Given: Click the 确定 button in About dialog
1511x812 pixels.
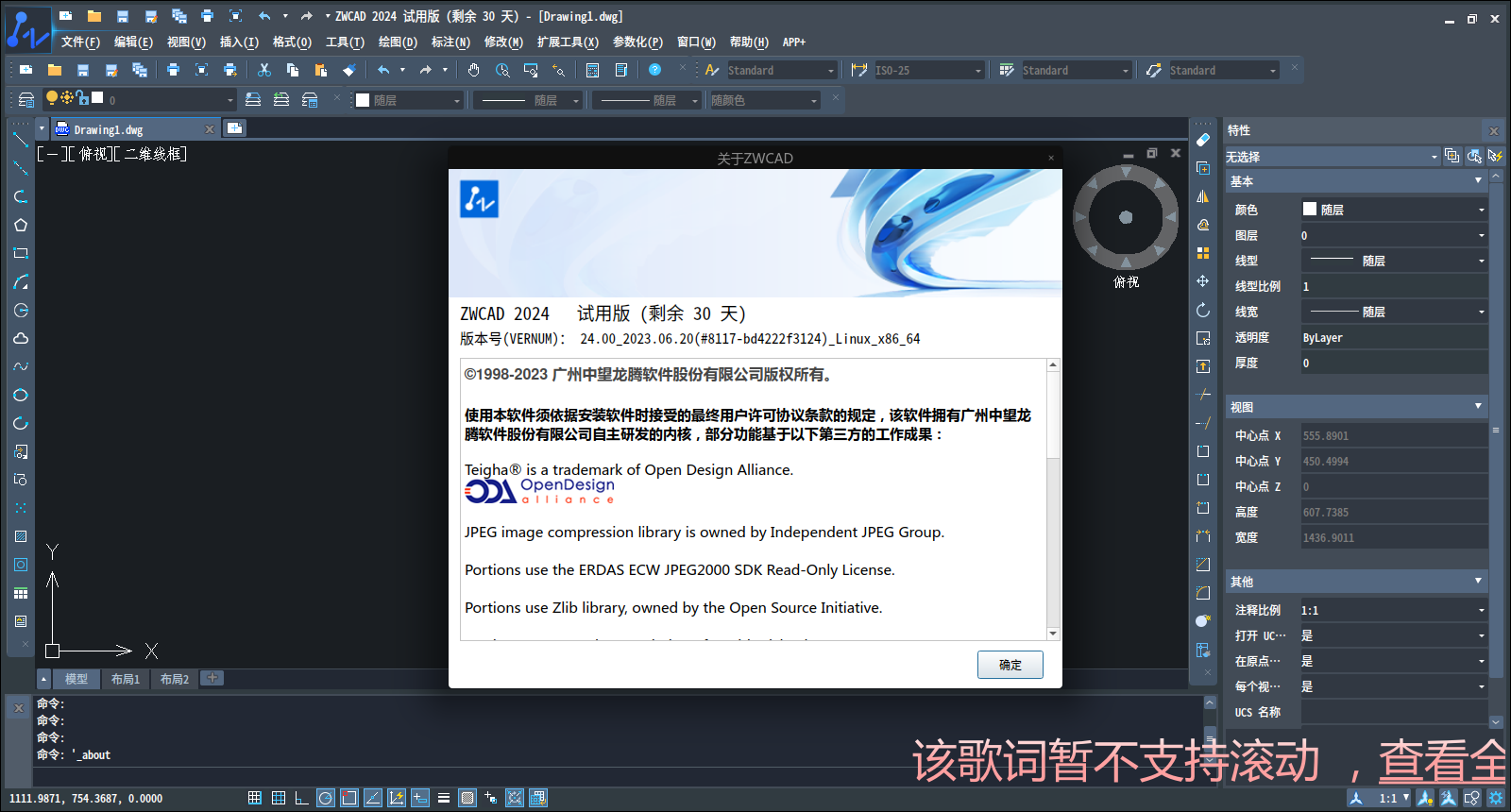Looking at the screenshot, I should coord(1010,665).
